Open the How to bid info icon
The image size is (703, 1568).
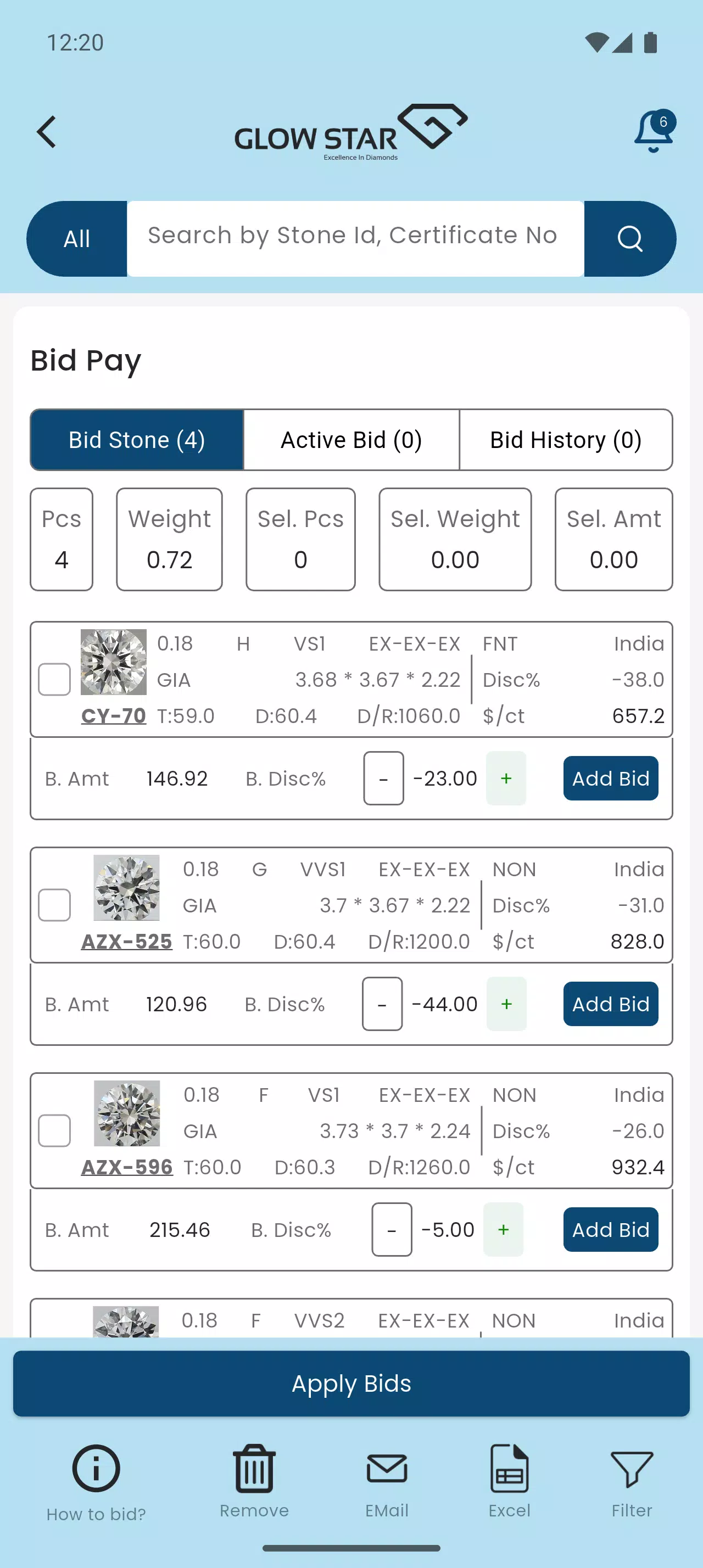click(96, 1469)
